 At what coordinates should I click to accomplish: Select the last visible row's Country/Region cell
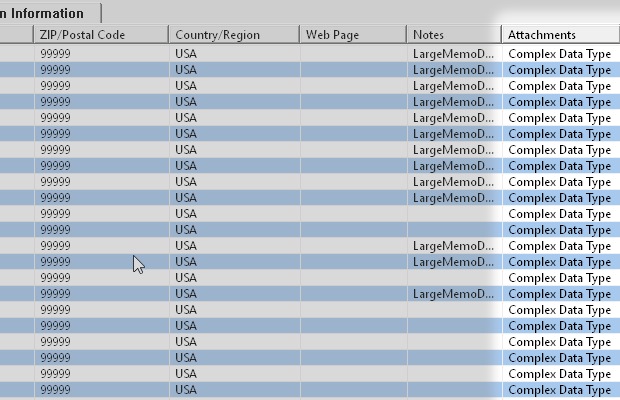[x=233, y=390]
